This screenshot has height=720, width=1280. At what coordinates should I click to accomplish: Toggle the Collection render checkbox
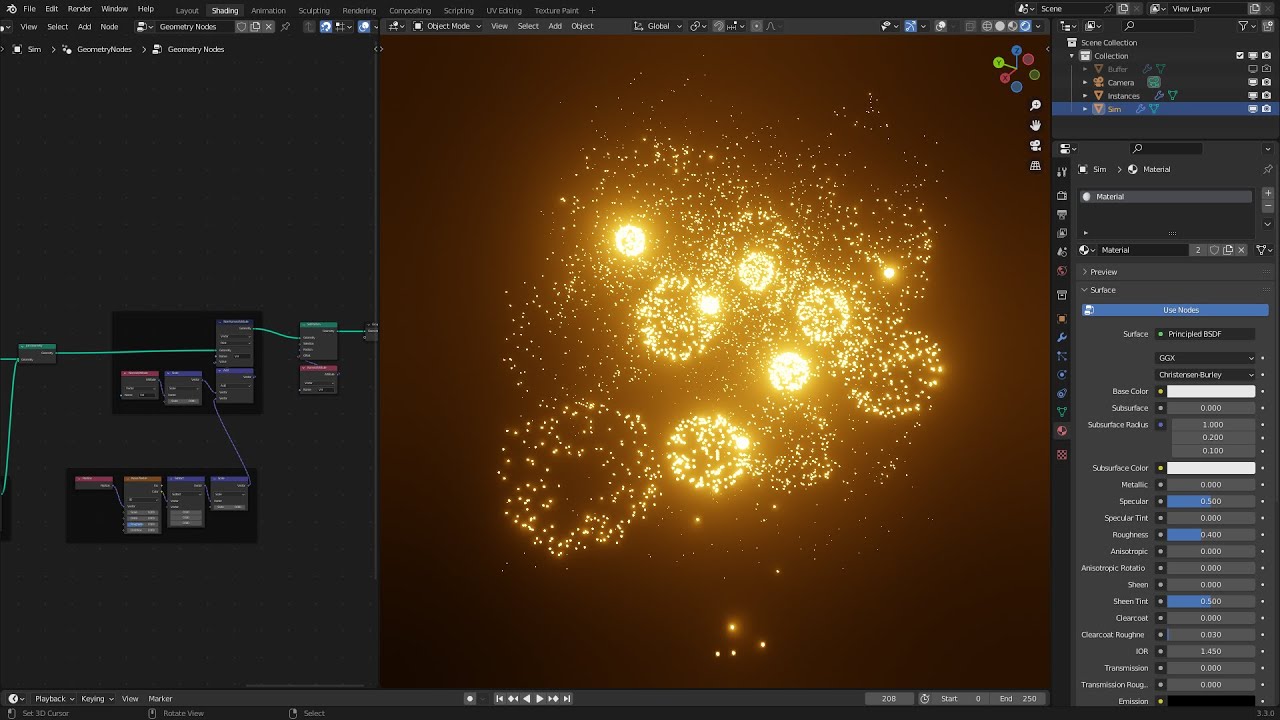[x=1240, y=55]
